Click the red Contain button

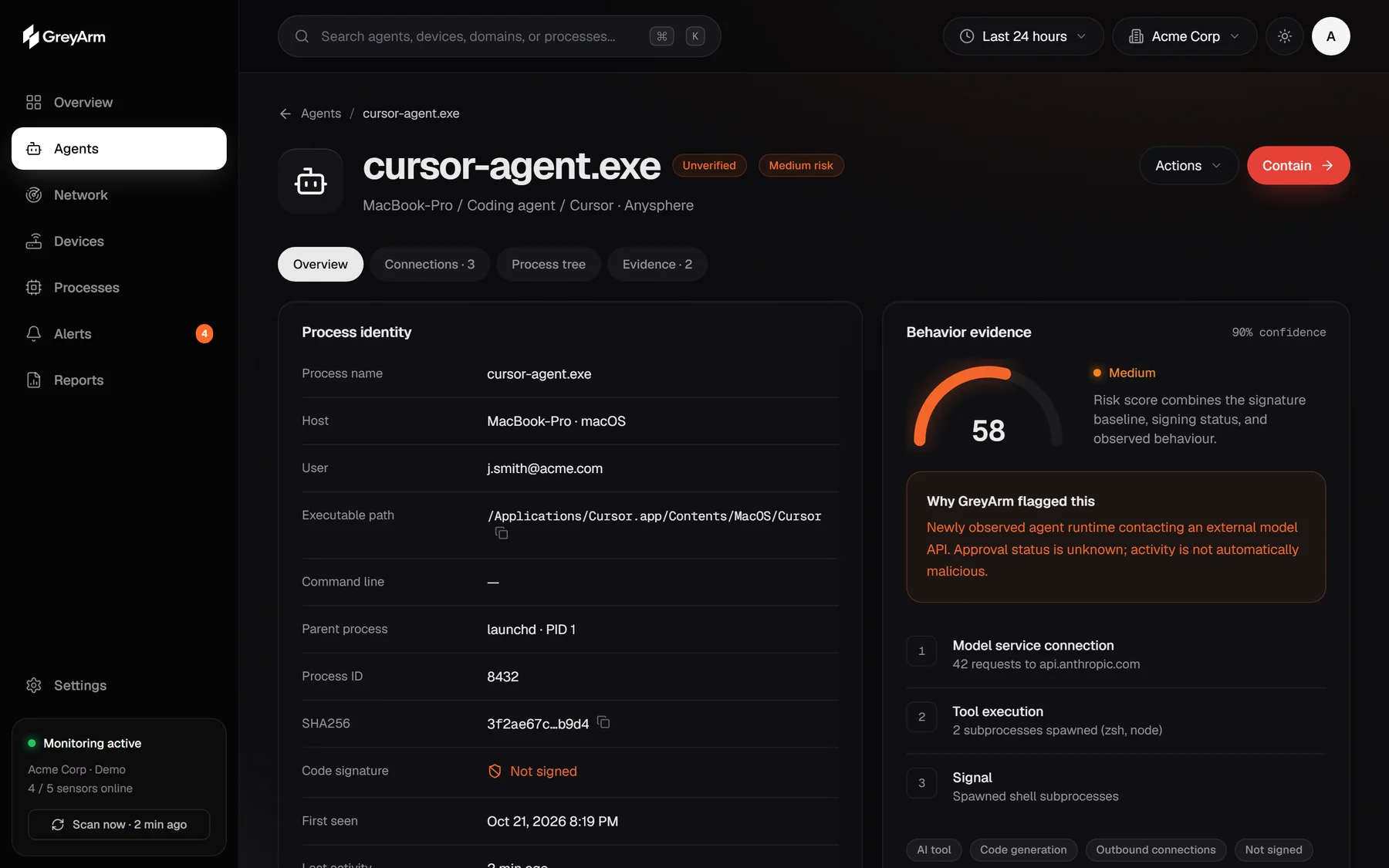(1298, 166)
